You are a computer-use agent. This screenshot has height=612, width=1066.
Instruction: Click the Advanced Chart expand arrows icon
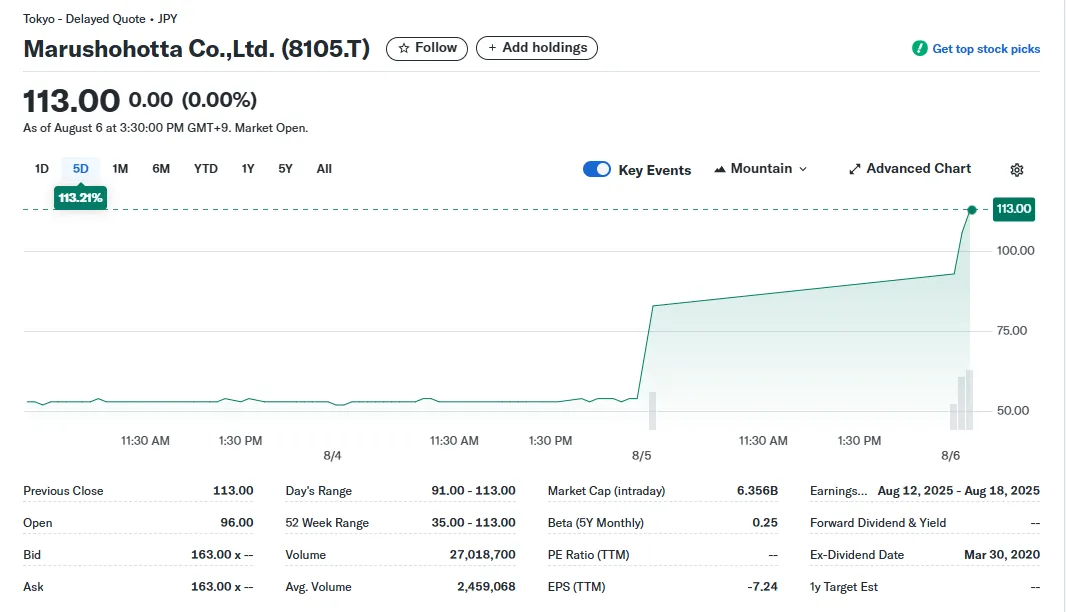pyautogui.click(x=855, y=169)
